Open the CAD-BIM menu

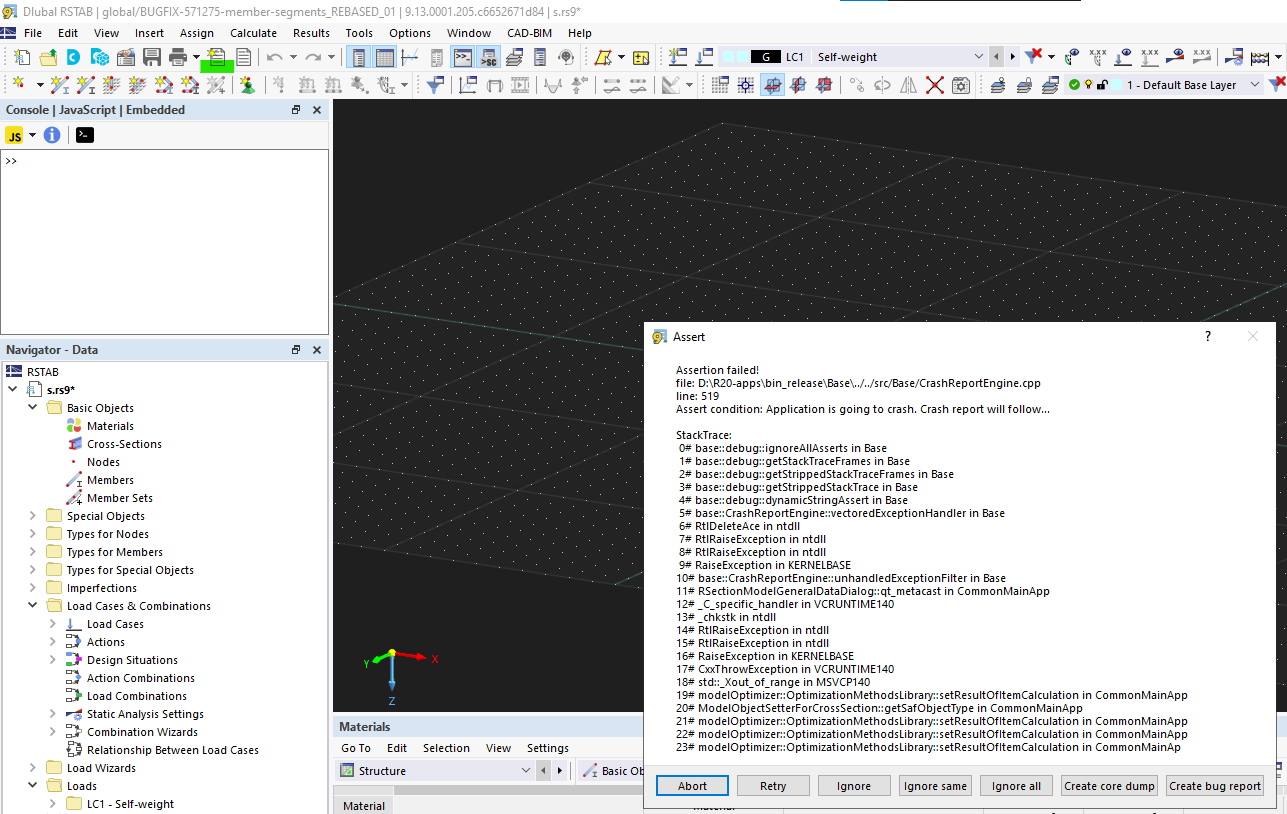click(x=529, y=33)
